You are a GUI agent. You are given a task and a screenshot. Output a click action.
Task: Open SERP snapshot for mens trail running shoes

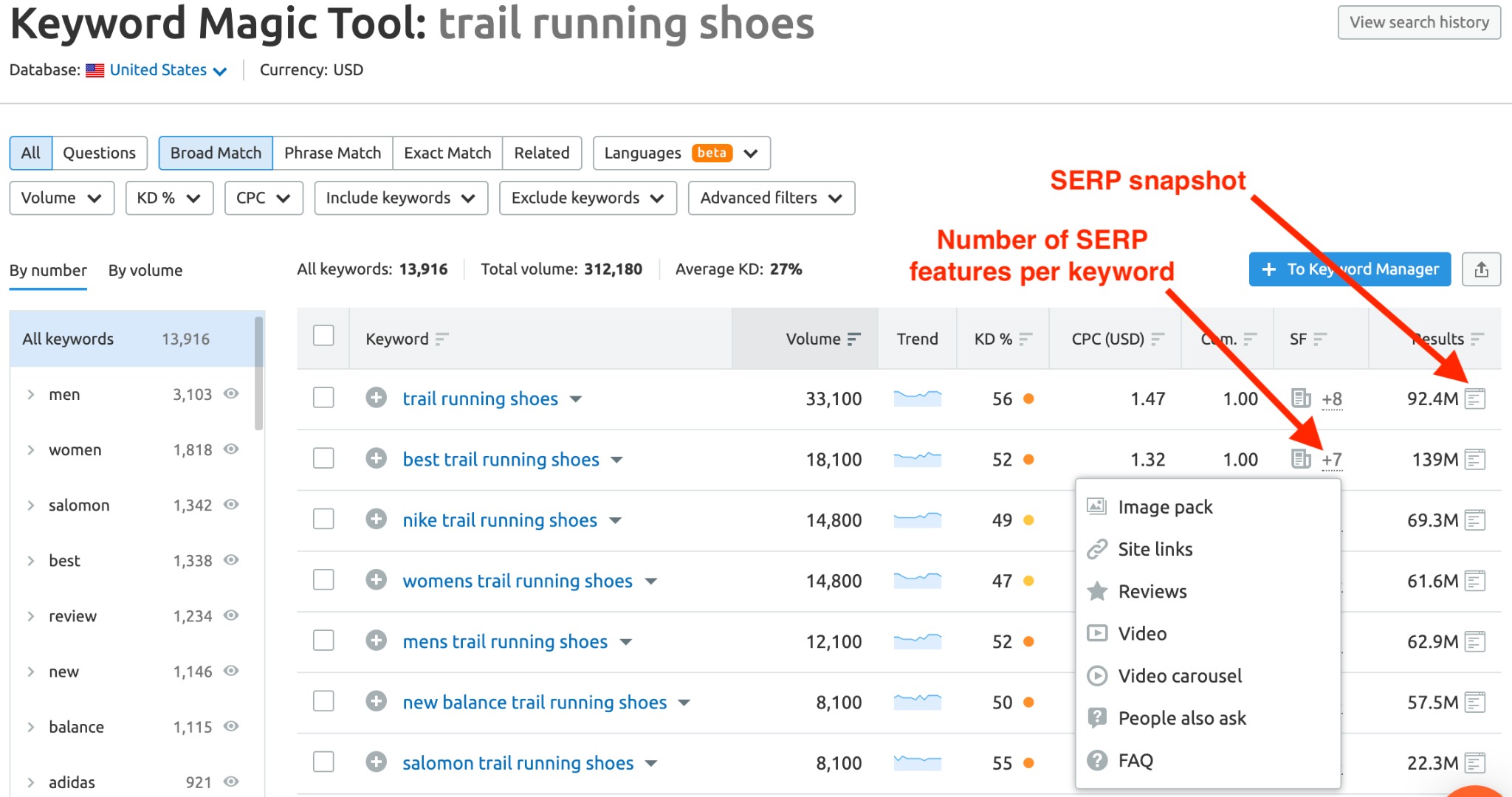[1475, 641]
